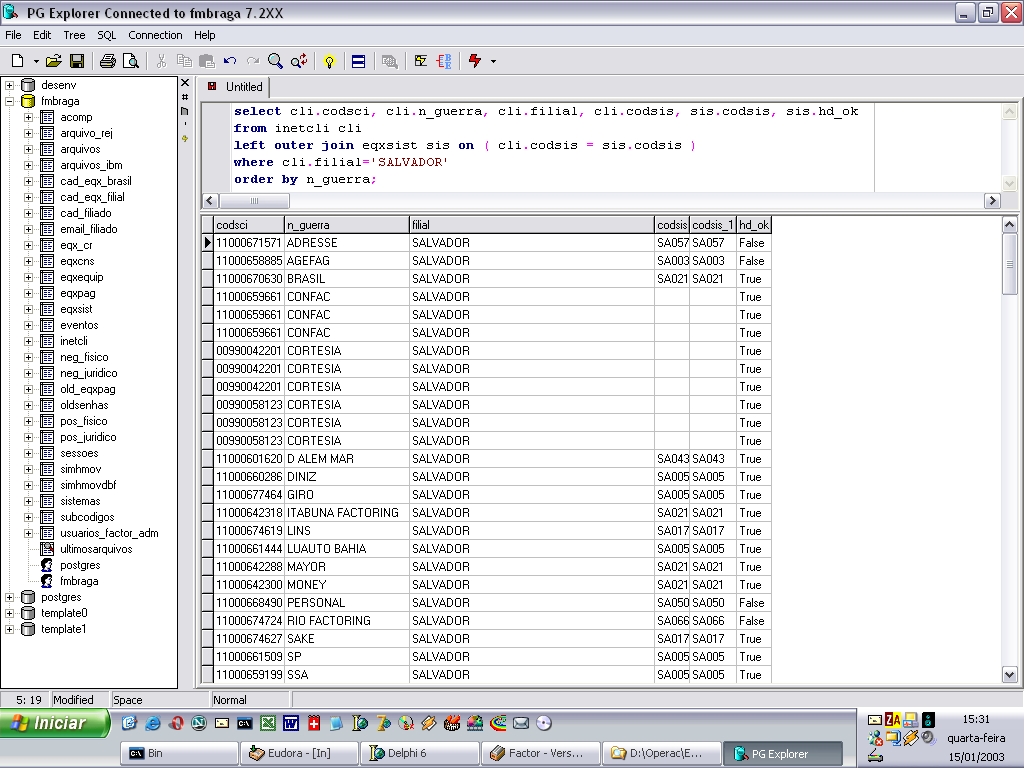Select the eqxsist table in tree
The image size is (1024, 768).
point(76,309)
